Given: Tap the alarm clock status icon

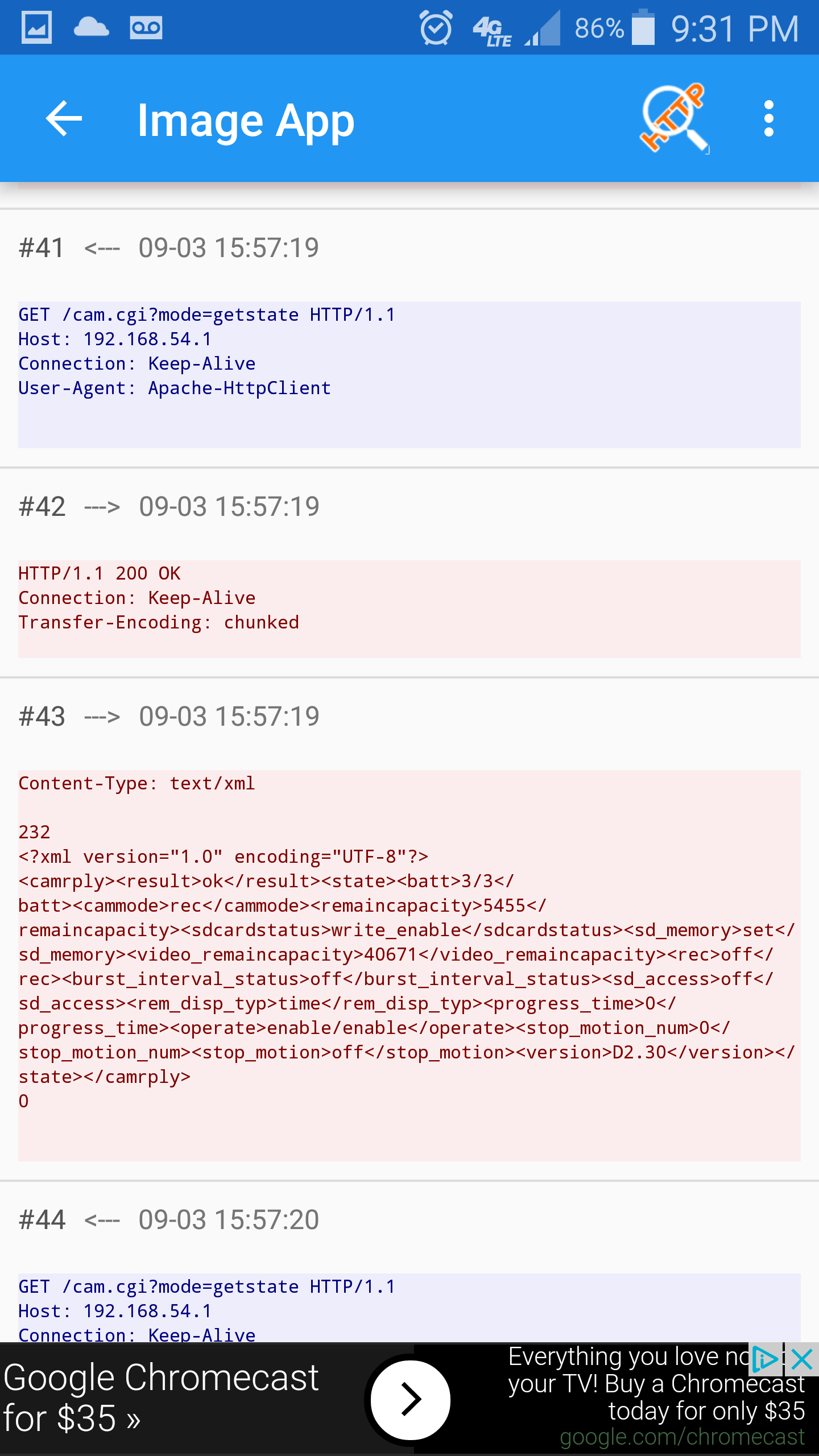Looking at the screenshot, I should (x=436, y=27).
